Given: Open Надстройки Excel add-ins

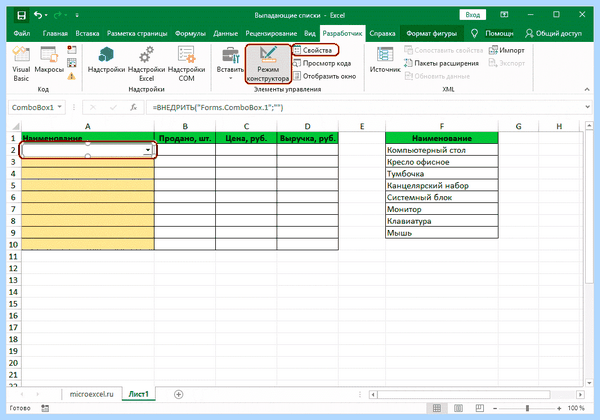Looking at the screenshot, I should coord(146,63).
